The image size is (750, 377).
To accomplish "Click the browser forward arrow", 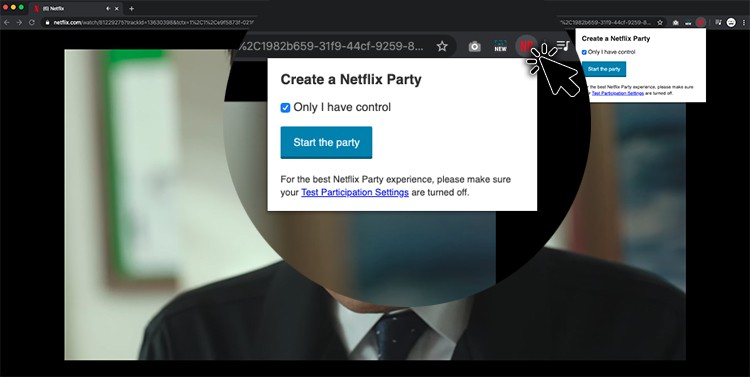I will click(19, 22).
